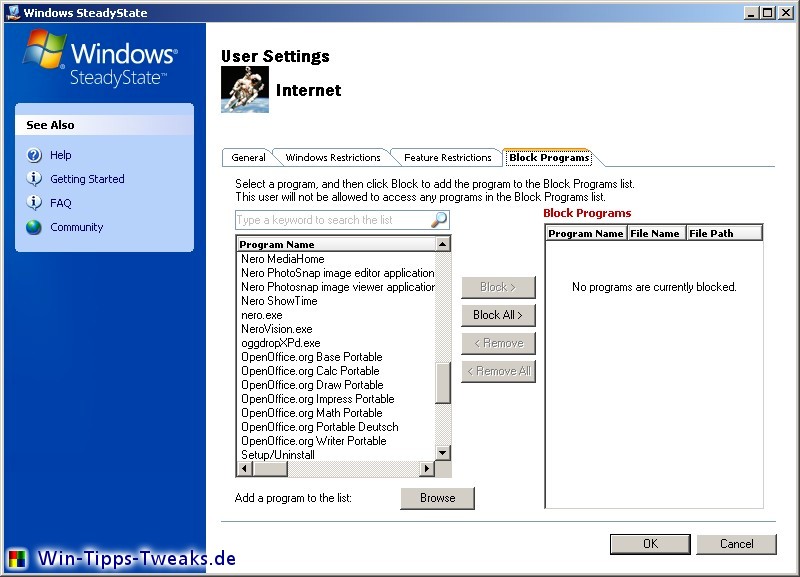Click the astronaut user picture
The image size is (800, 577).
(245, 89)
